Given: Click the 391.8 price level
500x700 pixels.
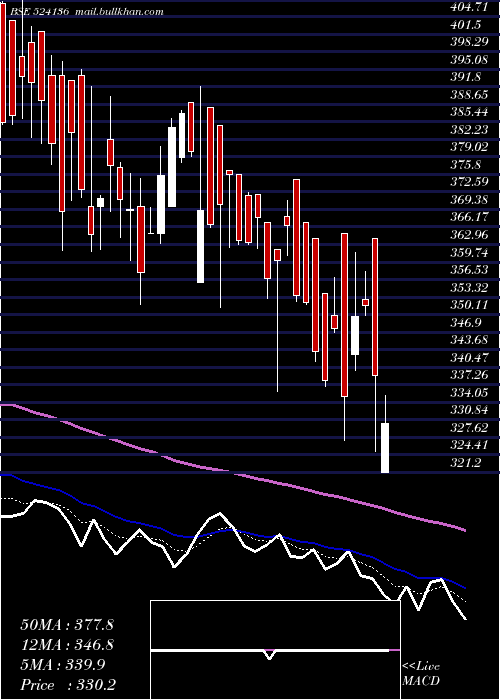Looking at the screenshot, I should 466,77.
